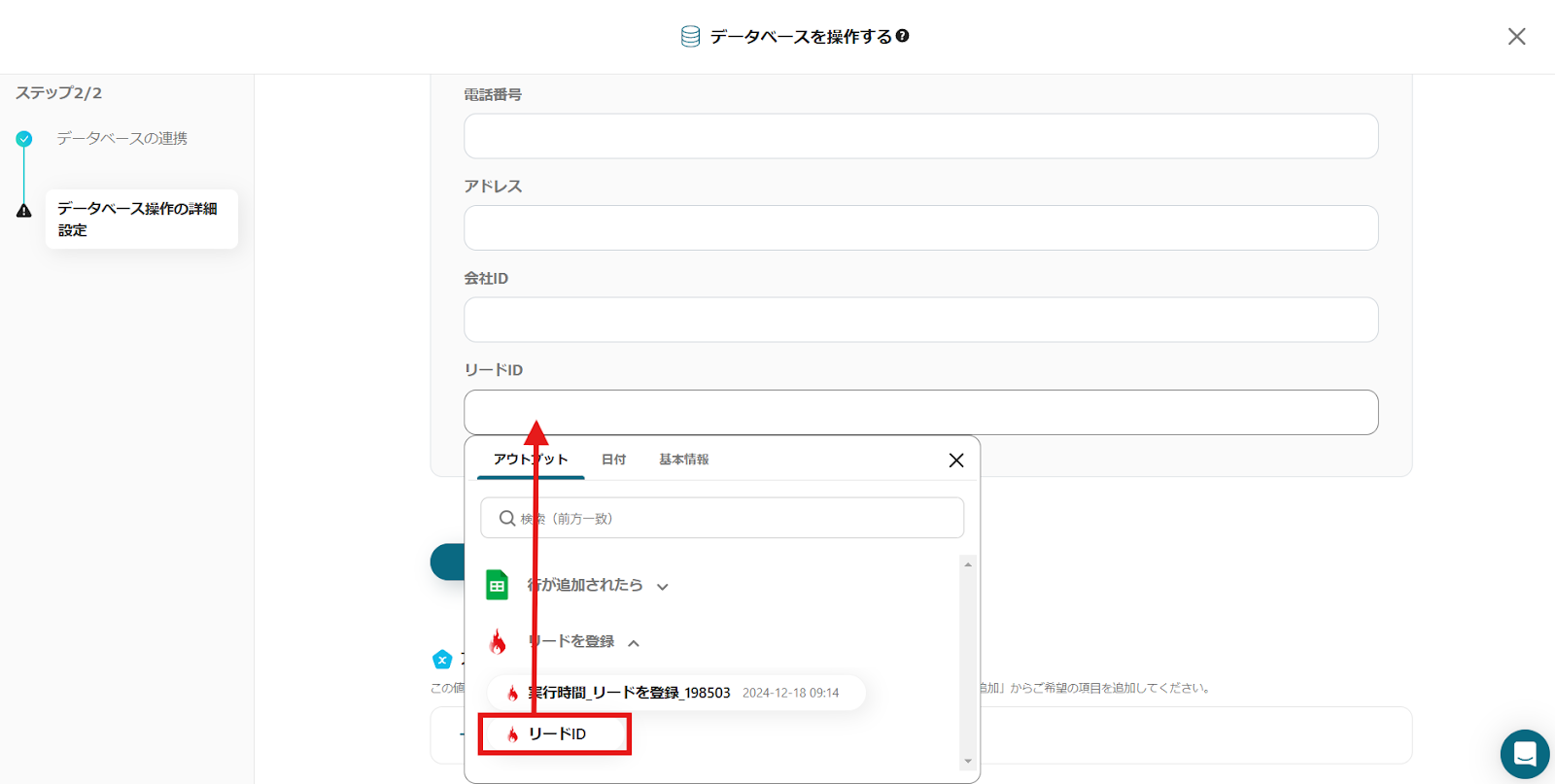Expand the 行が追加されたら section
The image size is (1555, 784).
tap(663, 587)
